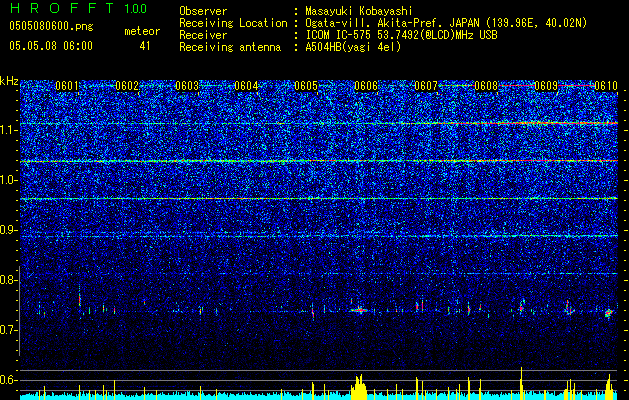The height and width of the screenshot is (400, 629).
Task: Select the 0.6 frequency axis label
Action: point(8,380)
